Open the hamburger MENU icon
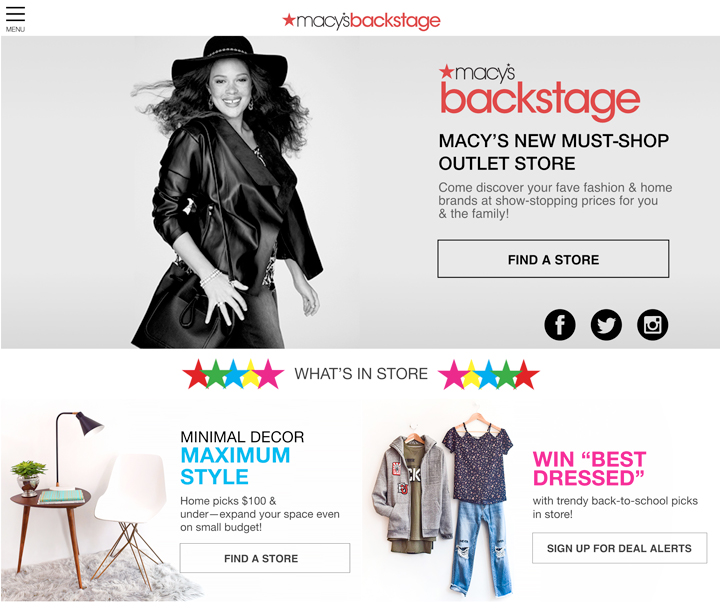 [x=15, y=14]
